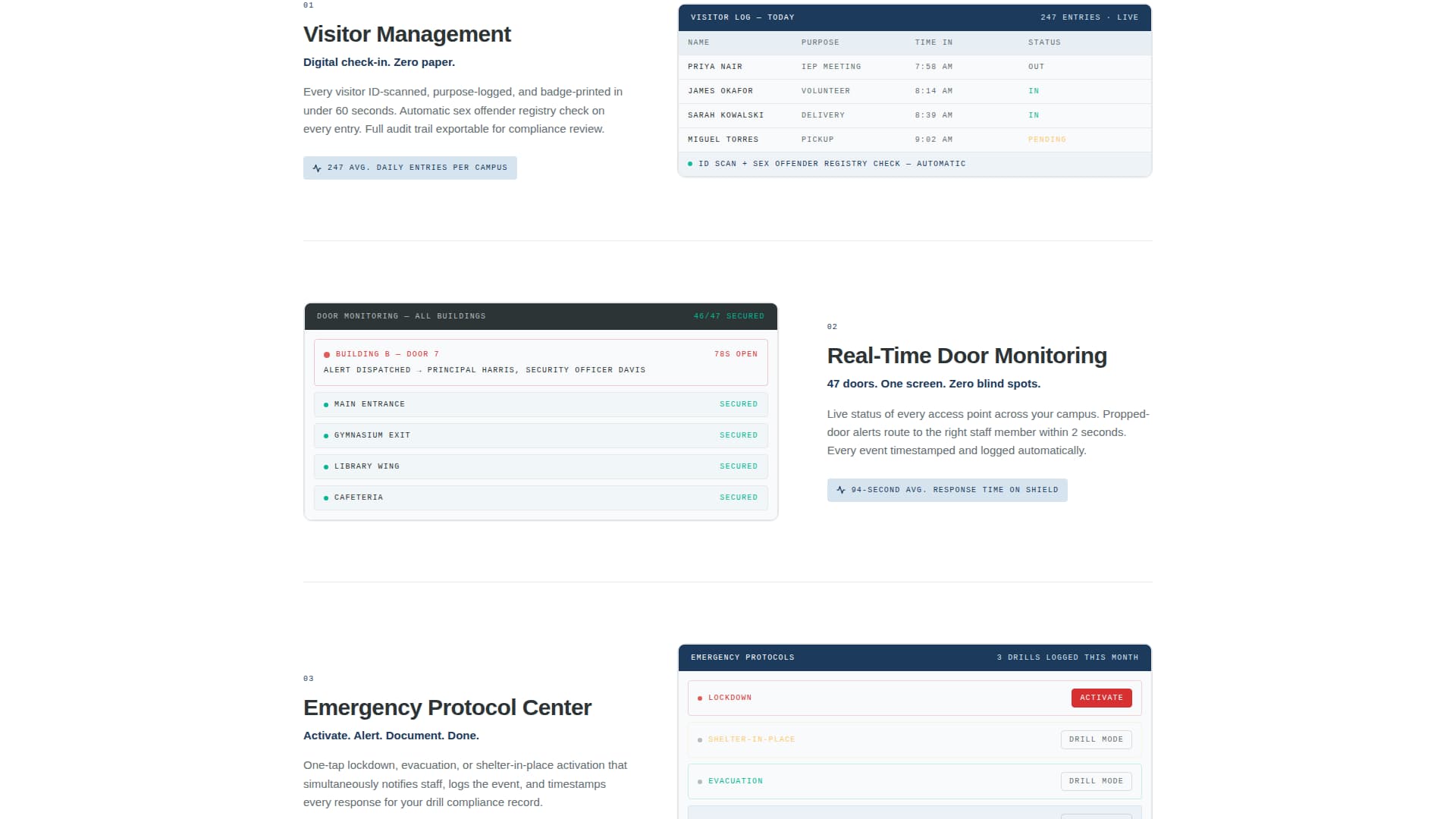Click status dot next to Gymnasium Exit

[326, 436]
